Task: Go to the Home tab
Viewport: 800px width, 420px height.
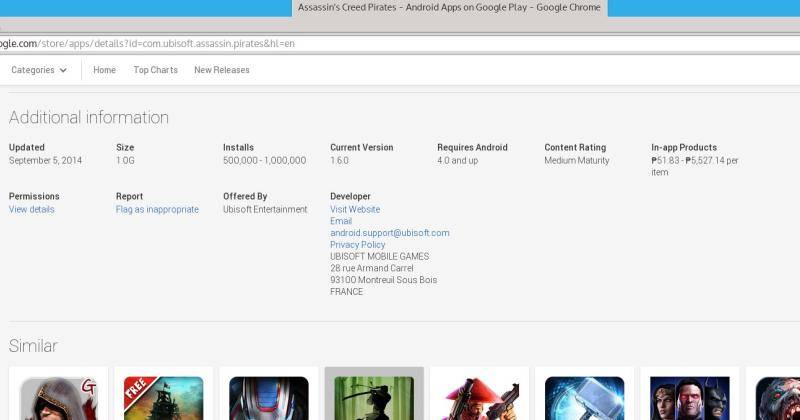Action: 104,70
